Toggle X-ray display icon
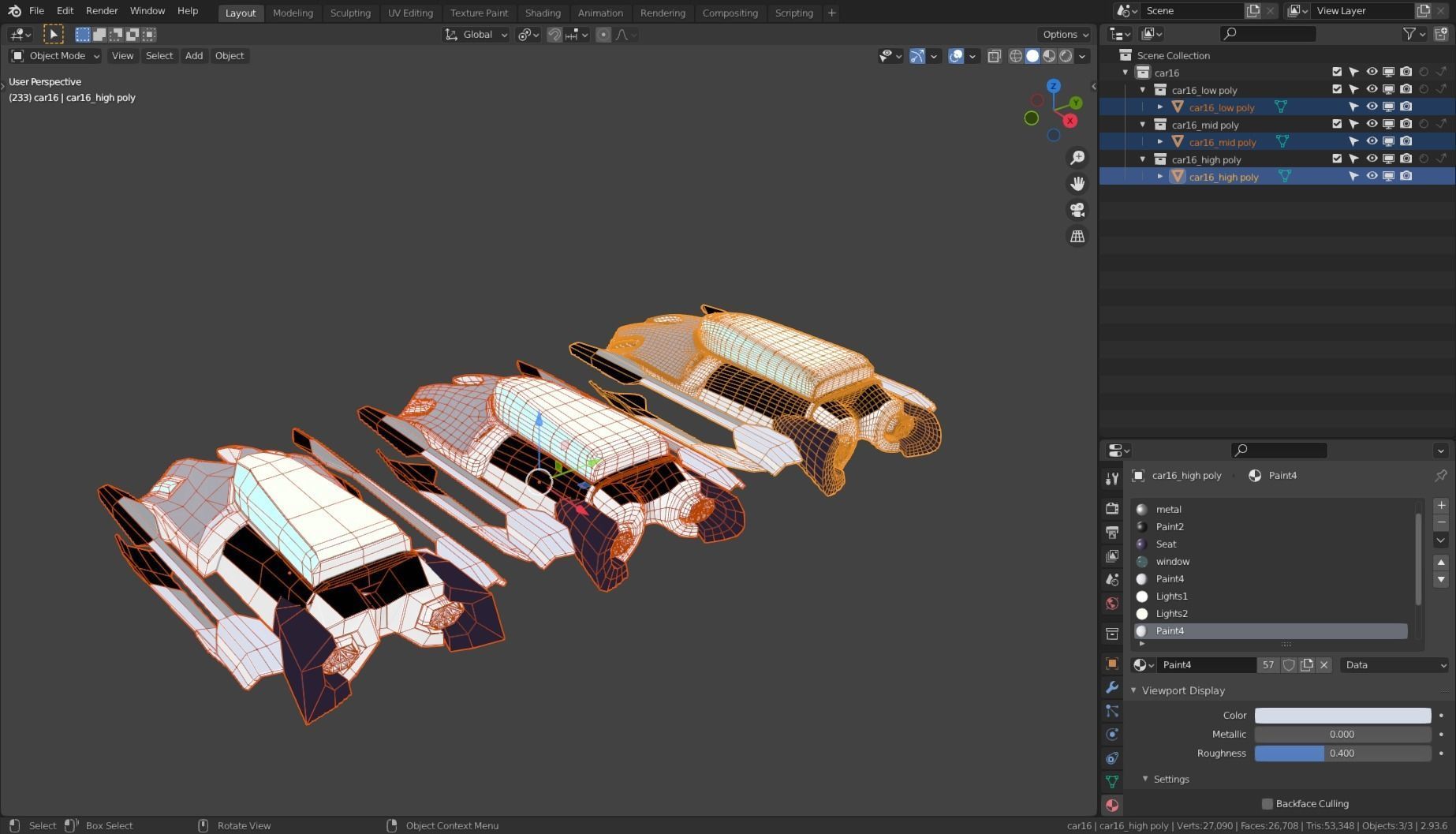Screen dimensions: 1456x834 click(994, 56)
